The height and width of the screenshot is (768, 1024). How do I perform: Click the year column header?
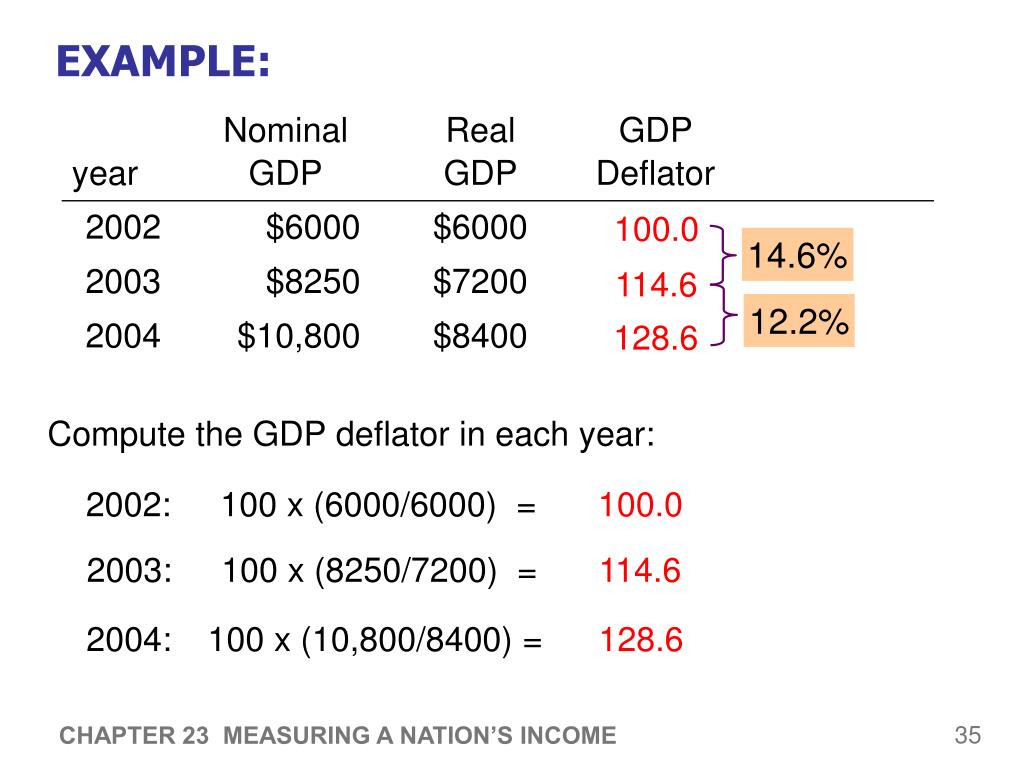click(x=105, y=175)
